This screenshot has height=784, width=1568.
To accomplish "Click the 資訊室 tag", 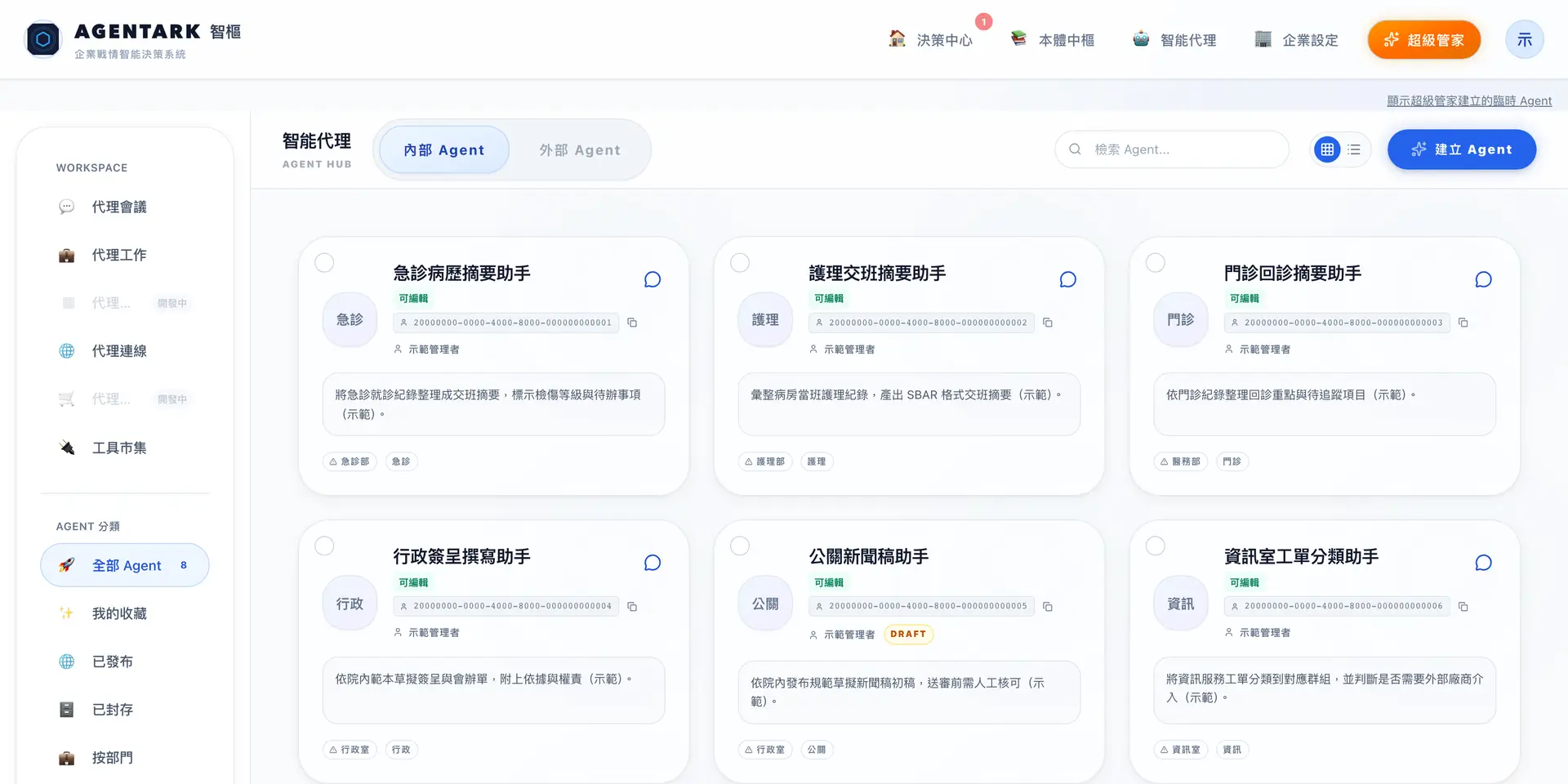I will click(1181, 750).
